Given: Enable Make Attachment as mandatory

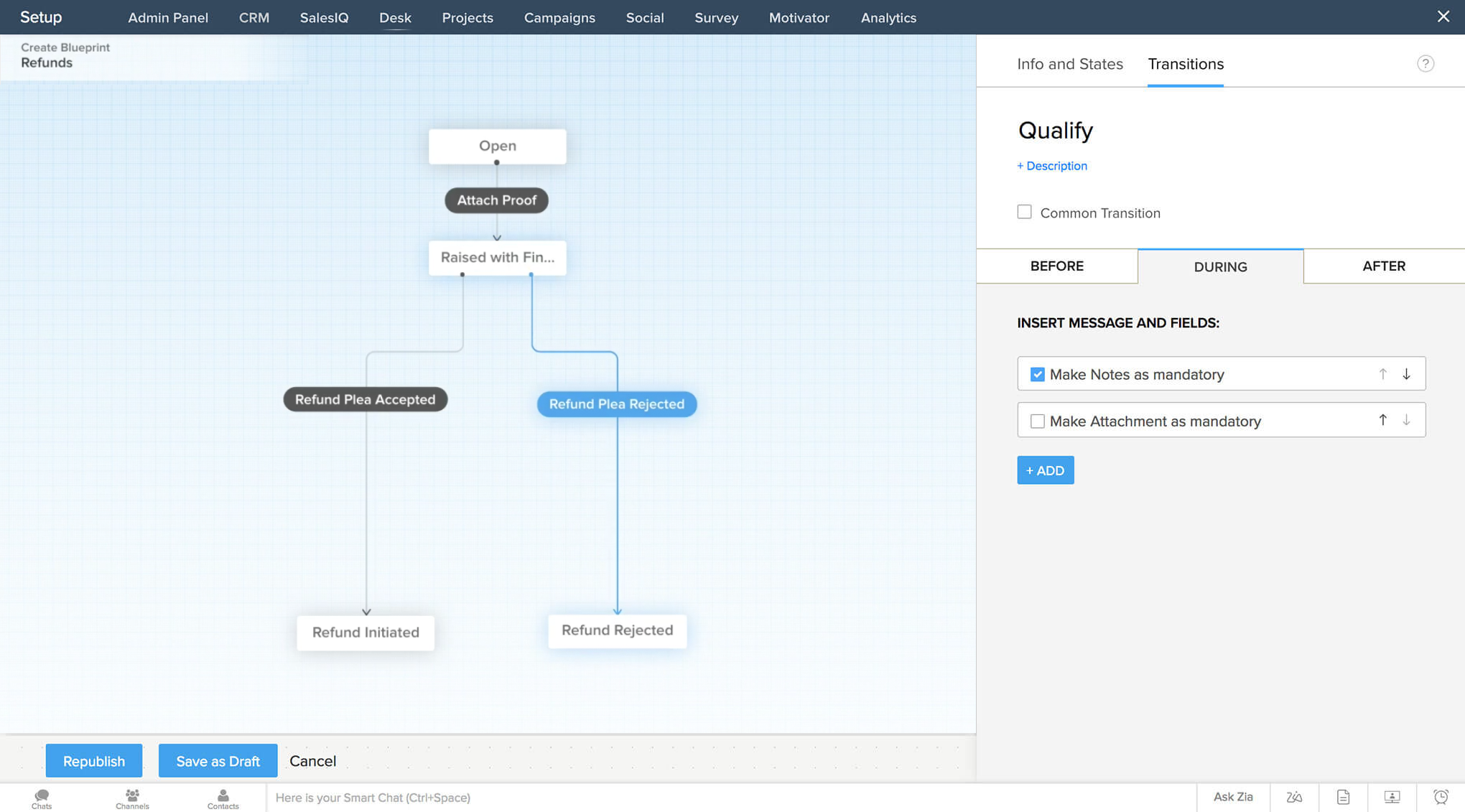Looking at the screenshot, I should tap(1037, 421).
